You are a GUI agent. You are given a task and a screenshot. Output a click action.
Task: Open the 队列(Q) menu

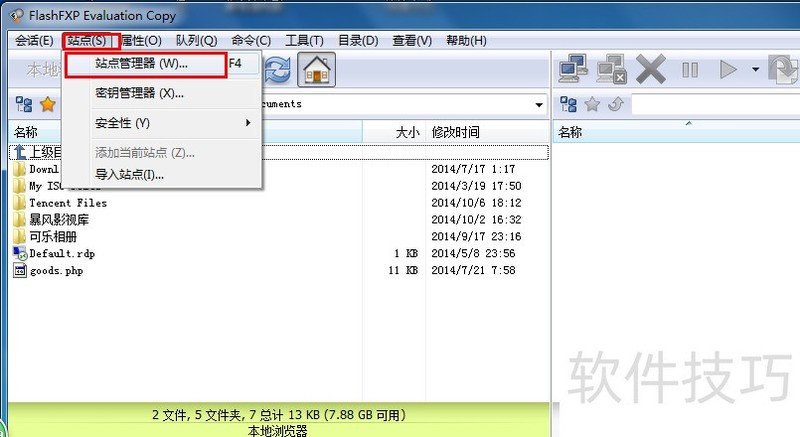[x=196, y=41]
